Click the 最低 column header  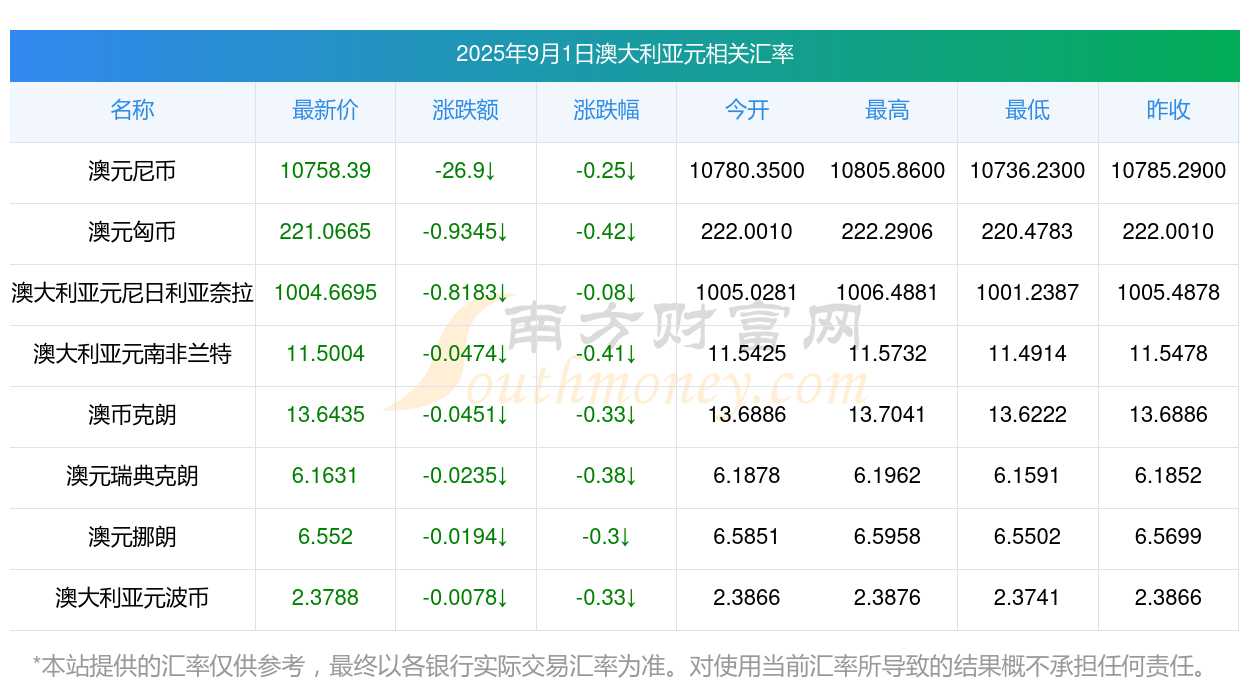1028,110
